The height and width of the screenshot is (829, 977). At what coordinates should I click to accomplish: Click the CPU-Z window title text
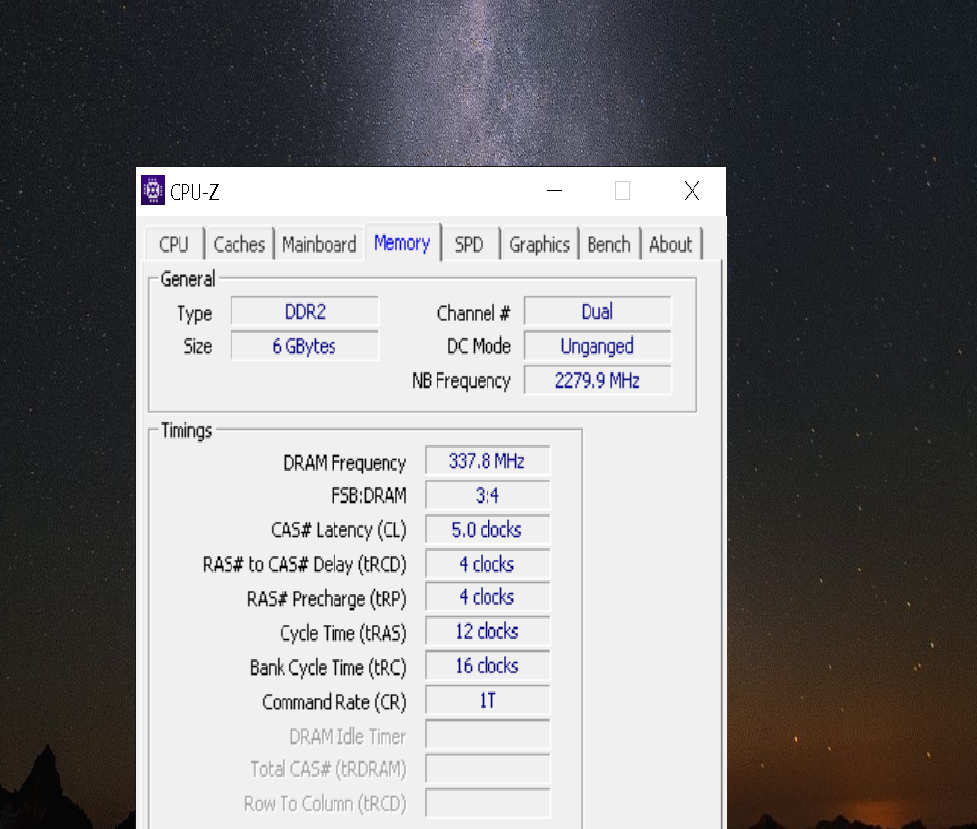point(194,192)
